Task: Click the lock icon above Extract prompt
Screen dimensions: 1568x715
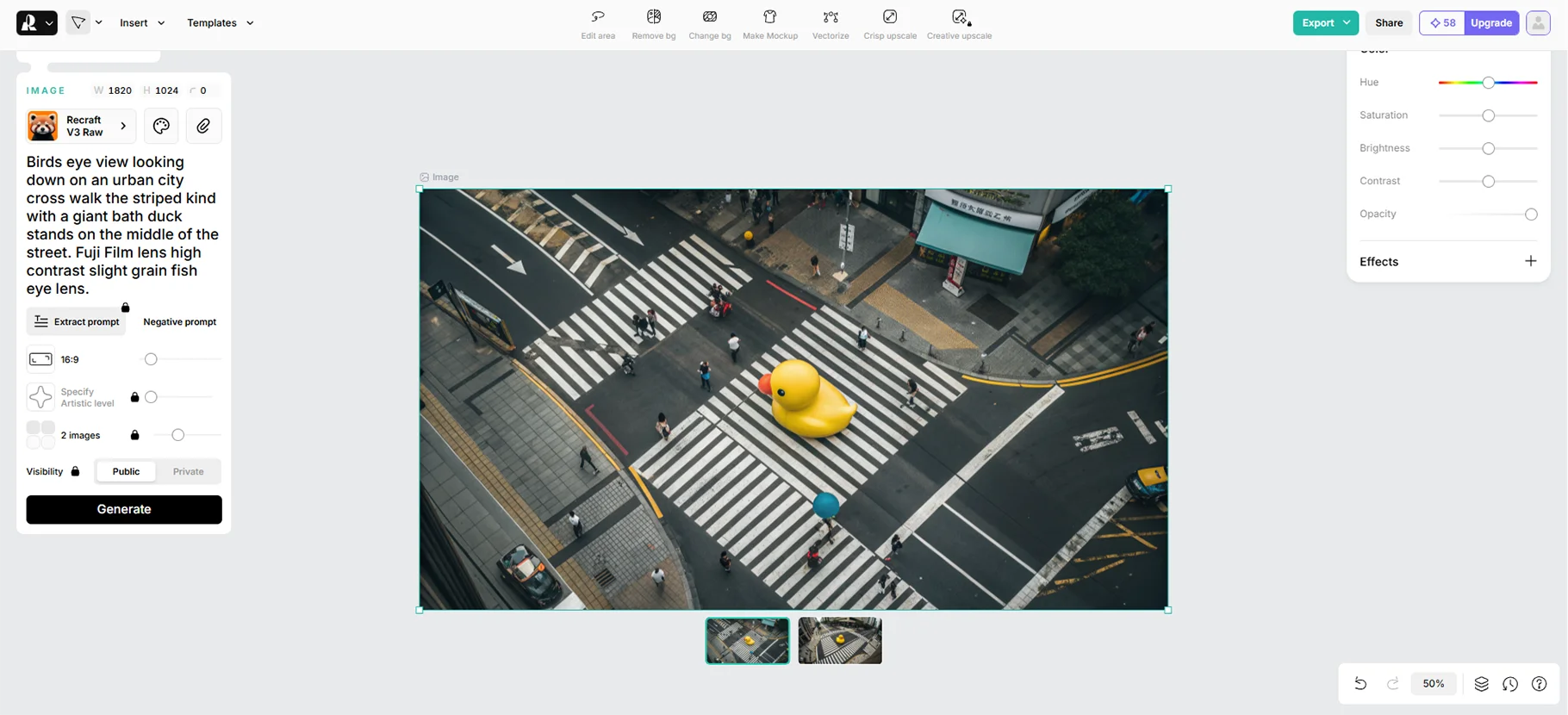Action: pos(125,308)
